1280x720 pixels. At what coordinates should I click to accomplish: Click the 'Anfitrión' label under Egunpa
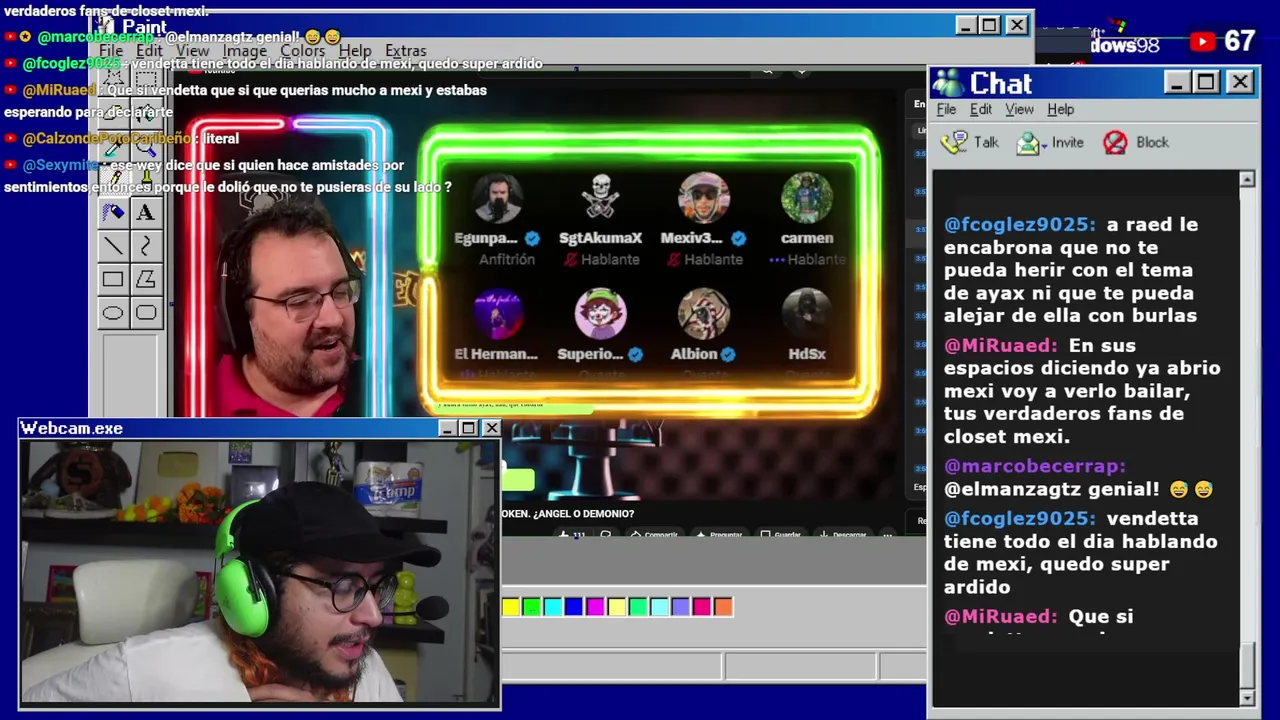[x=508, y=259]
